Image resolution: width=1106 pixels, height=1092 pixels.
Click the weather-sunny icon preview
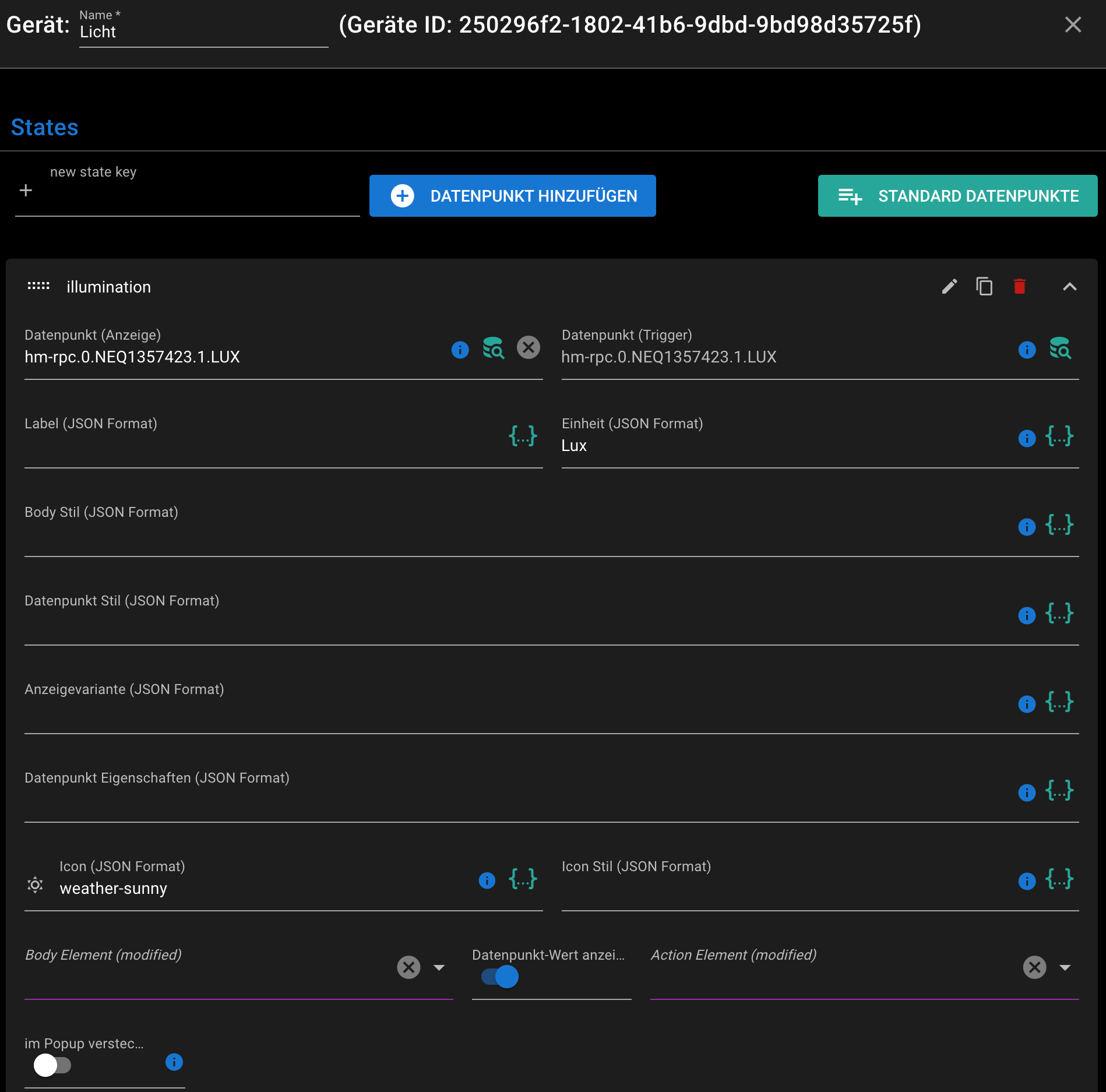coord(35,885)
